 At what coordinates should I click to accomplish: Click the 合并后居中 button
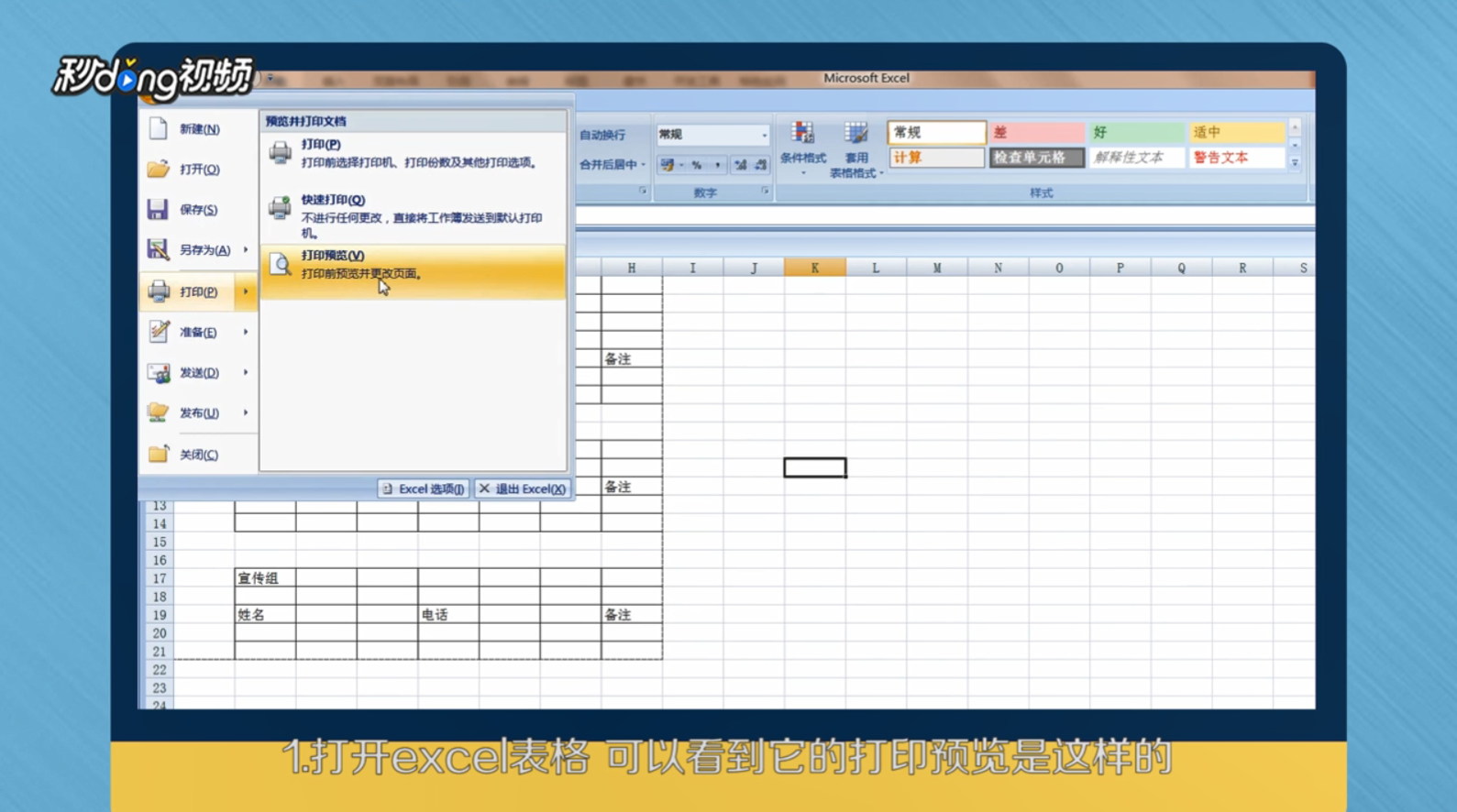[x=608, y=165]
